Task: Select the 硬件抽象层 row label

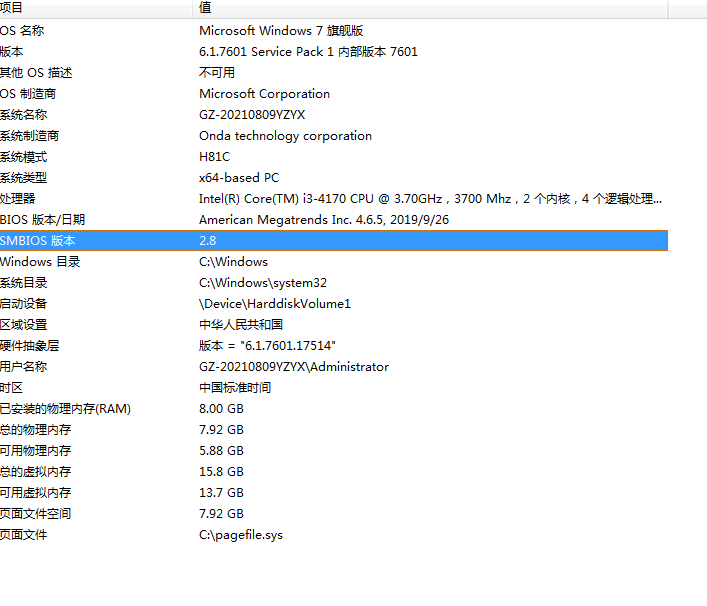Action: coord(29,346)
